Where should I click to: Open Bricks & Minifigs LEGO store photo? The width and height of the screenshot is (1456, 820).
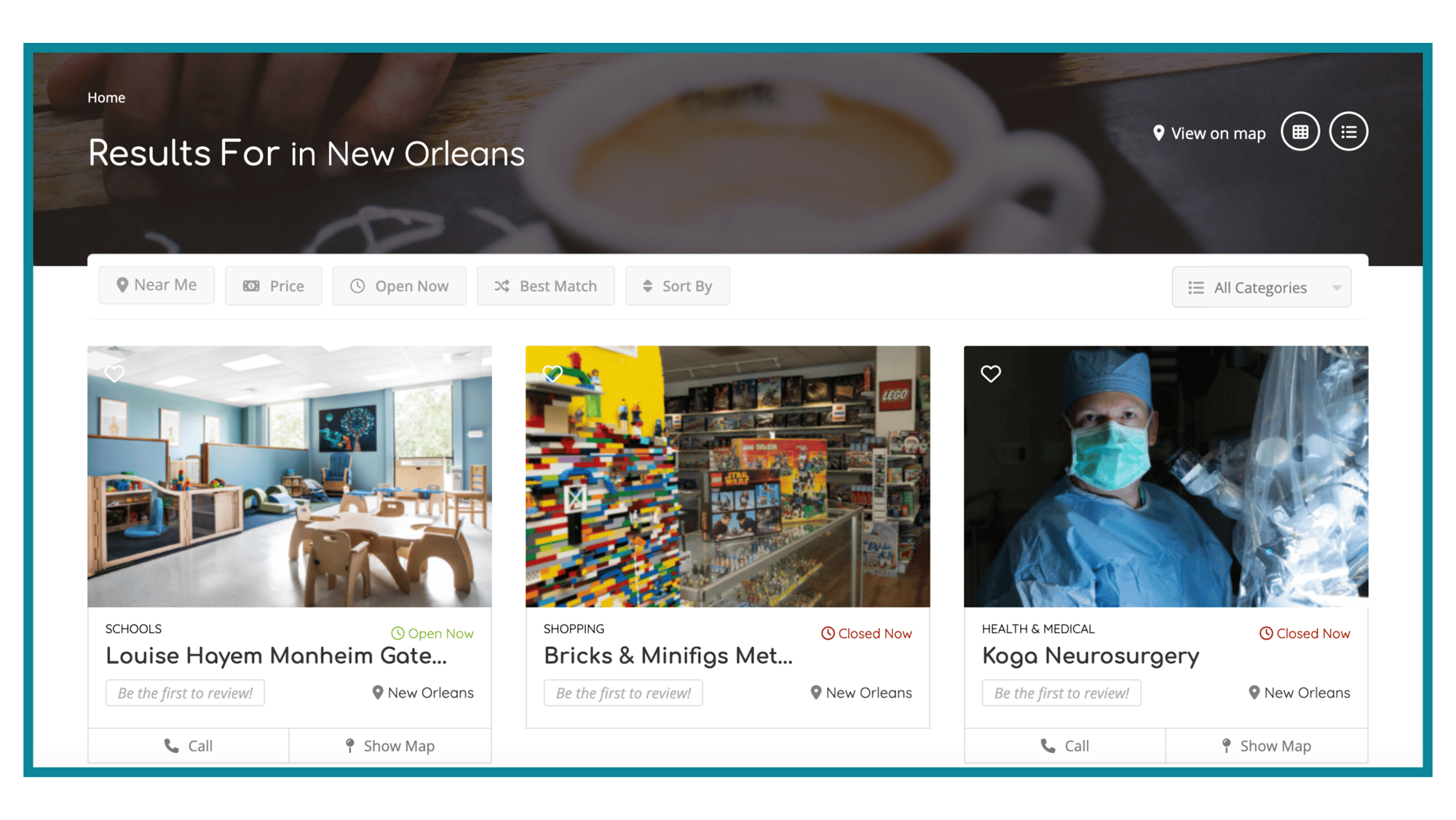click(728, 477)
